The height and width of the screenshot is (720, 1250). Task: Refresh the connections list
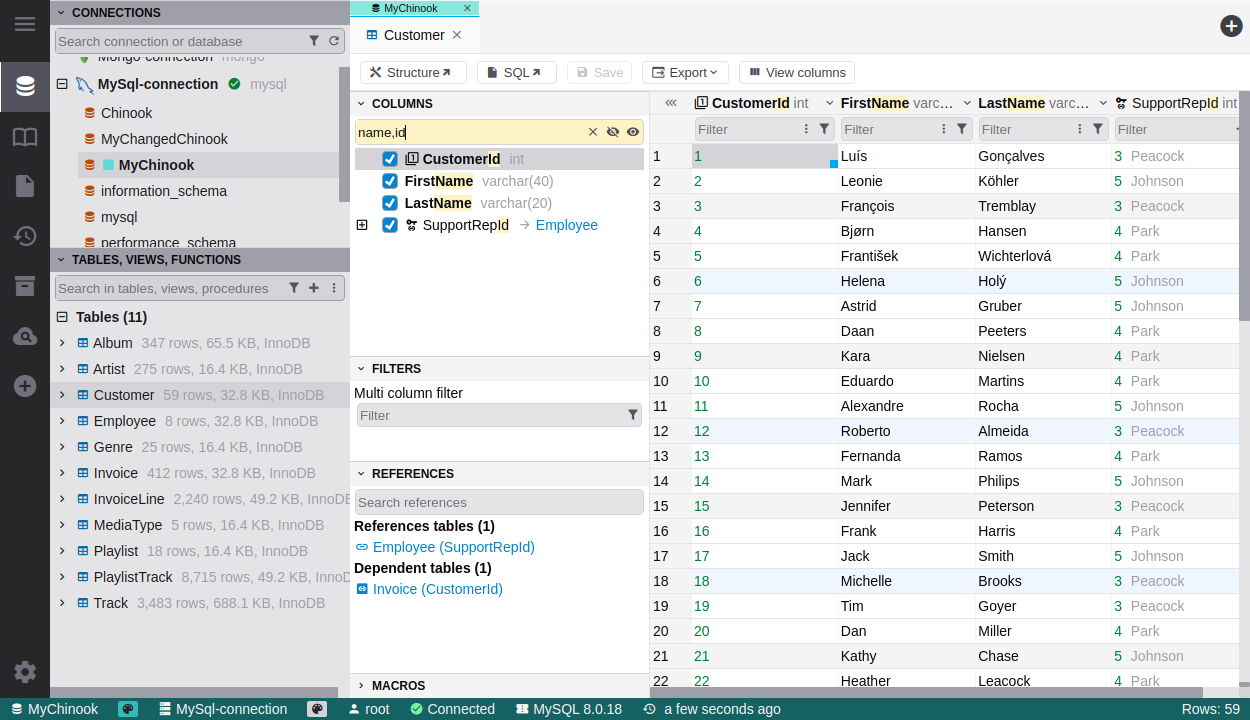tap(334, 41)
